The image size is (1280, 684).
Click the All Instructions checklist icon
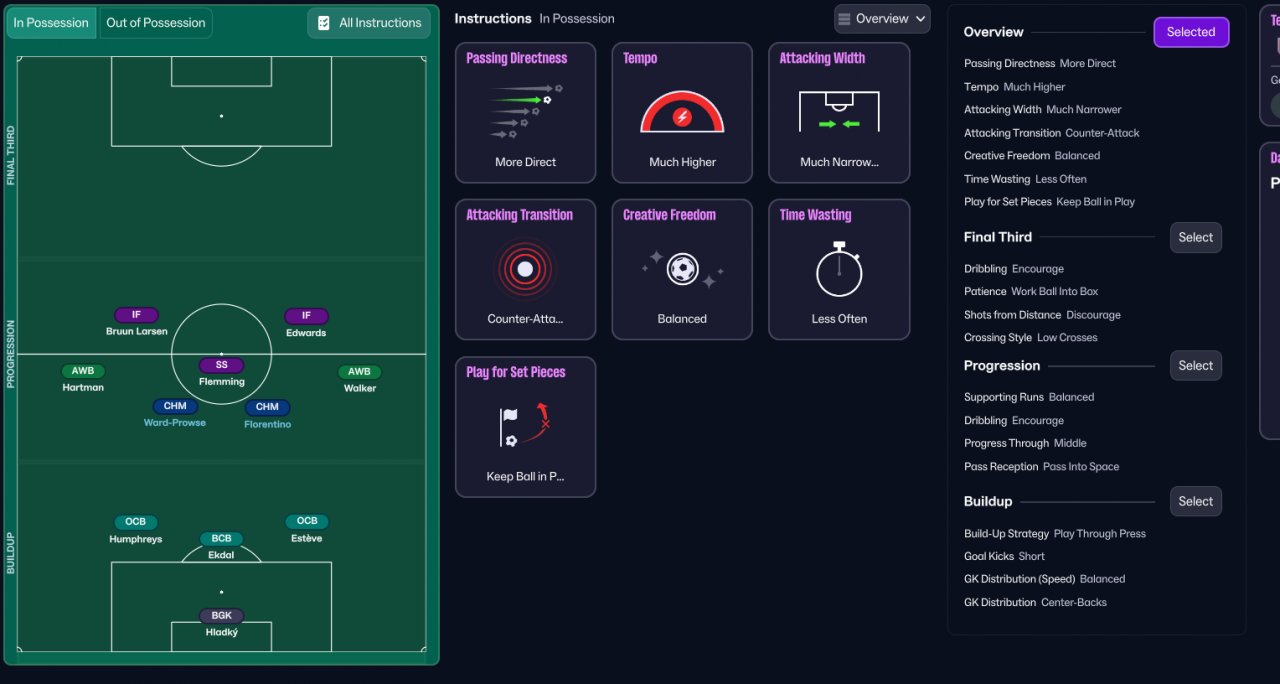pos(324,23)
